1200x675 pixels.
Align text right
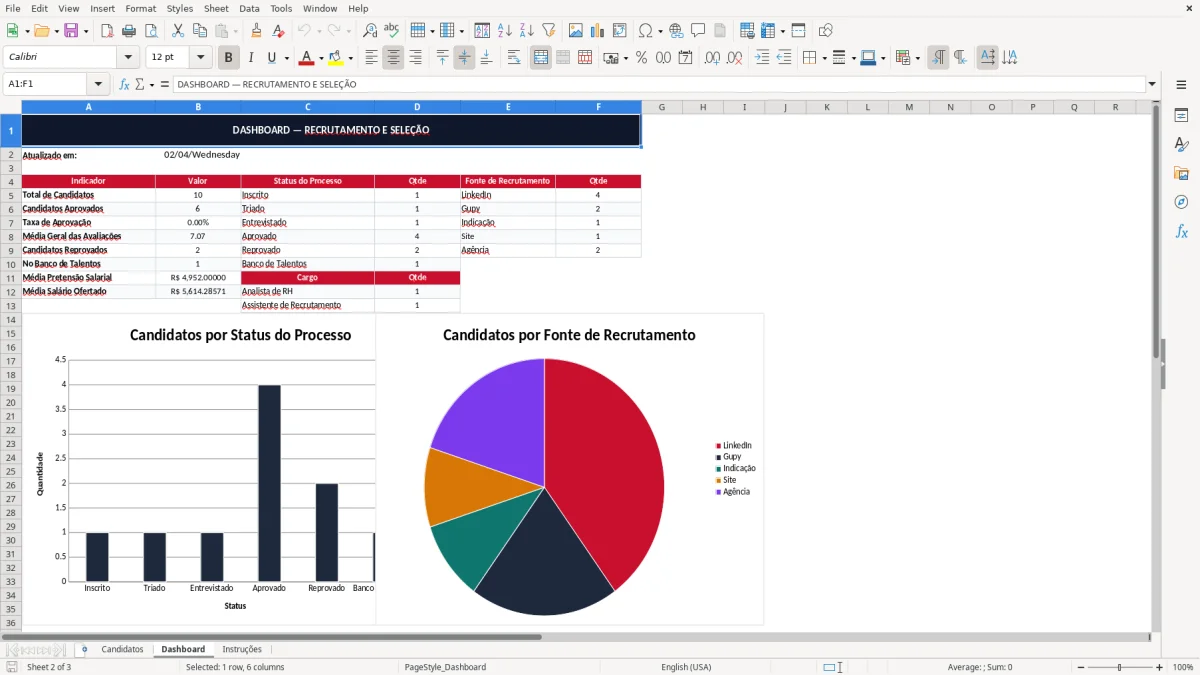click(415, 58)
